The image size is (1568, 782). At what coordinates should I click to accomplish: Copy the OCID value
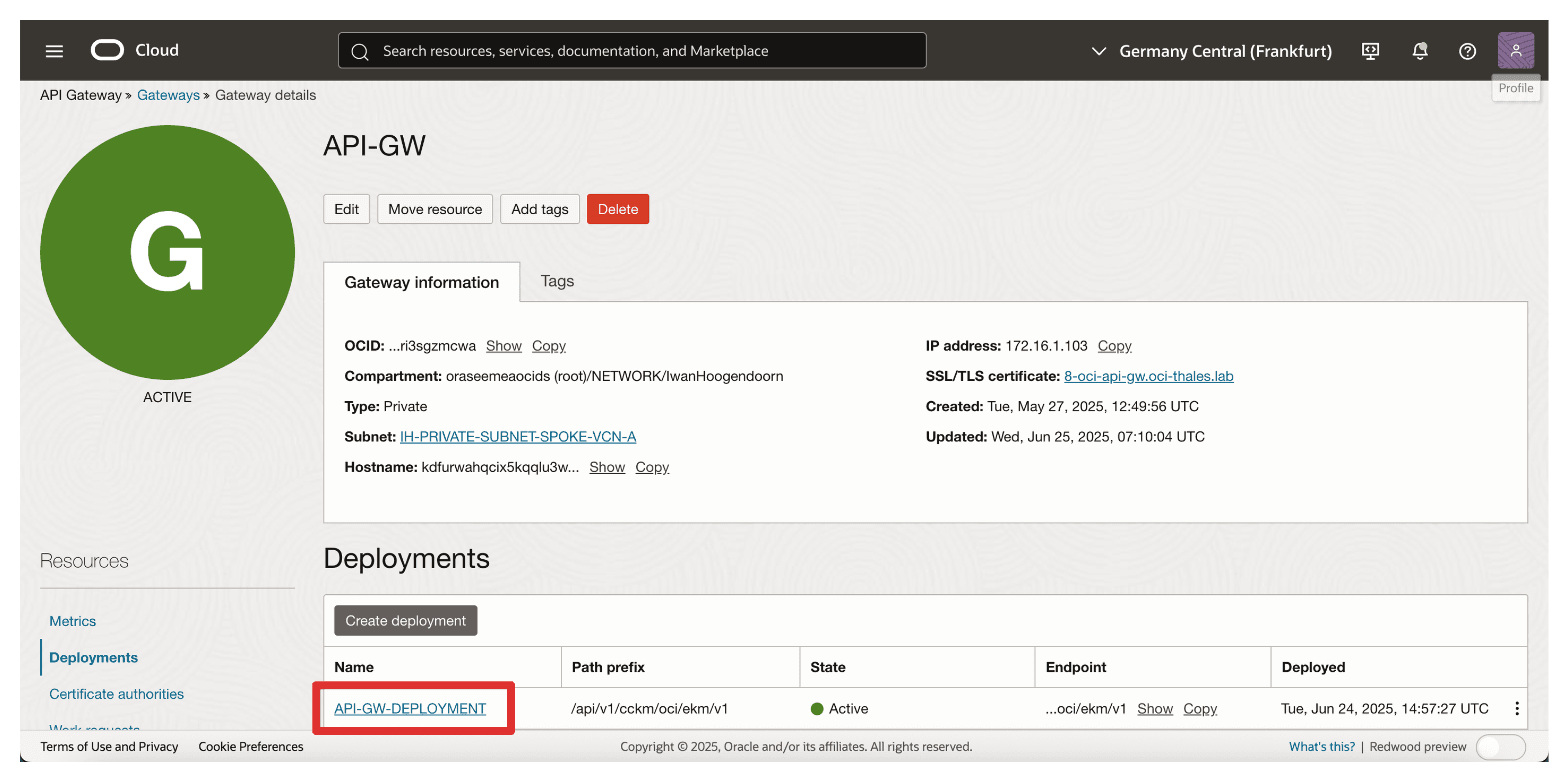(549, 346)
